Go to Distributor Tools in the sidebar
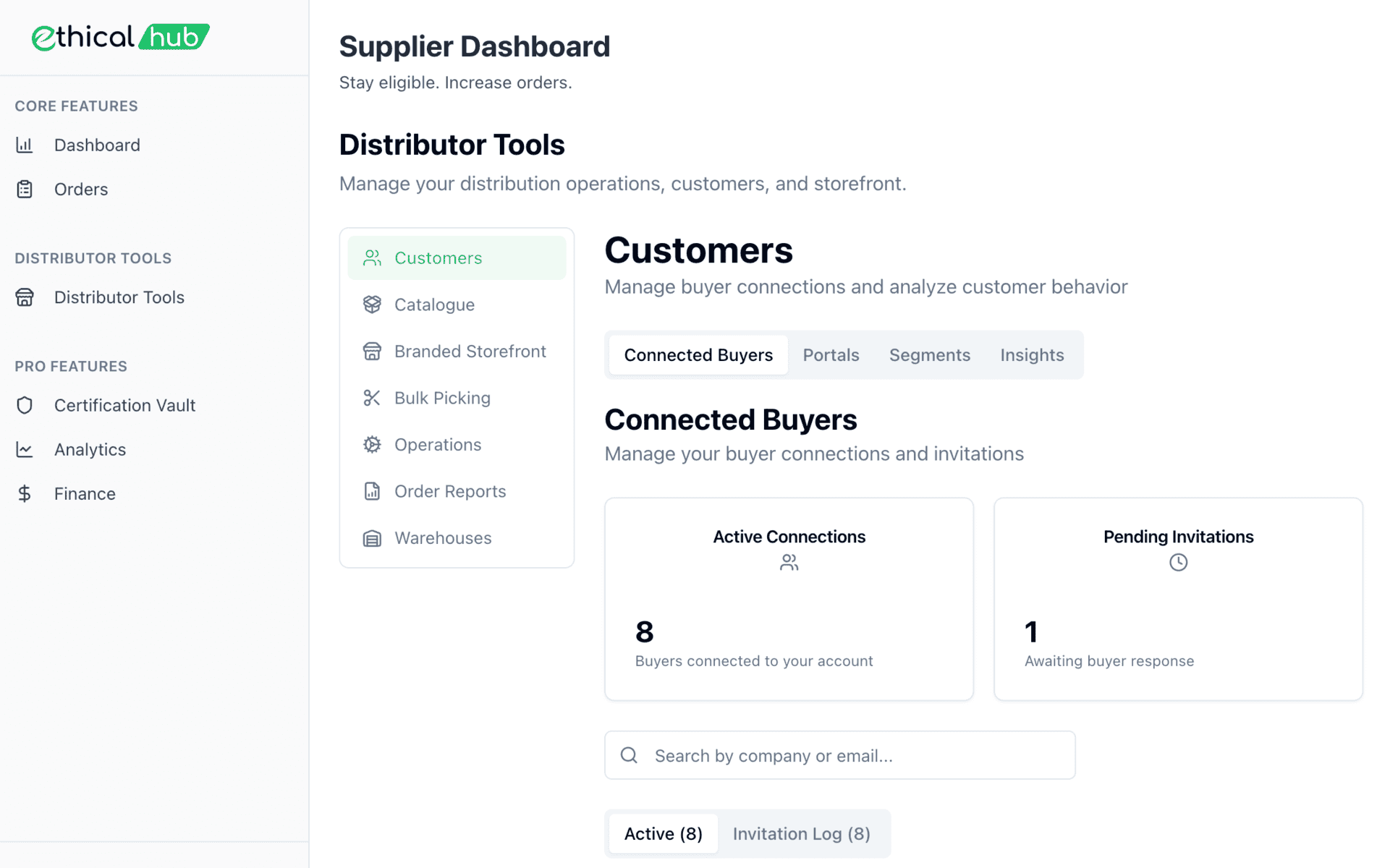The width and height of the screenshot is (1377, 868). [x=119, y=297]
